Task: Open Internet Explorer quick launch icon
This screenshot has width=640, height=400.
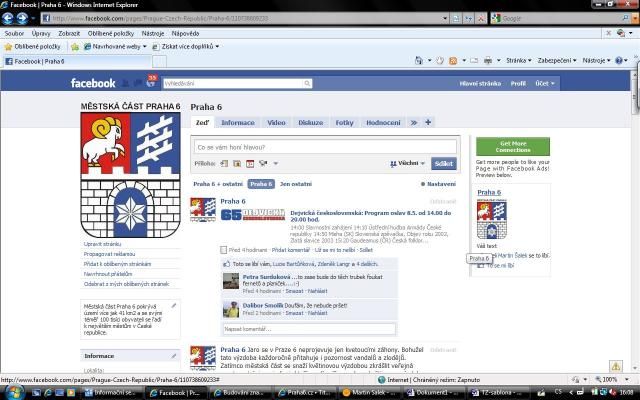Action: pyautogui.click(x=48, y=392)
